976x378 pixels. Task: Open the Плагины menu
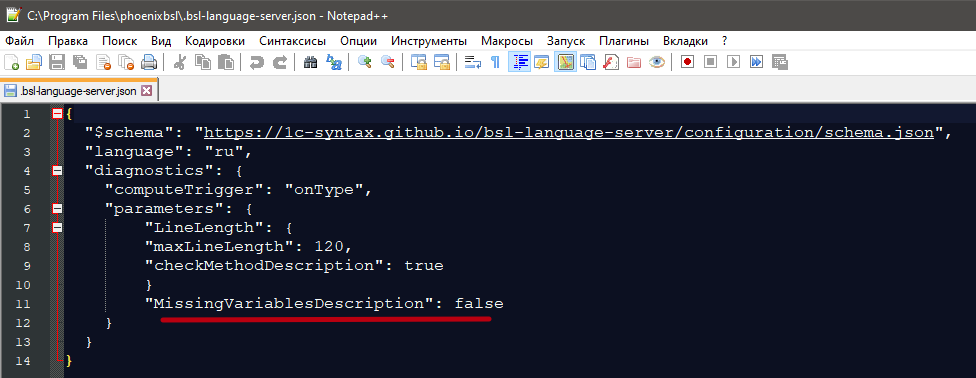[x=624, y=41]
